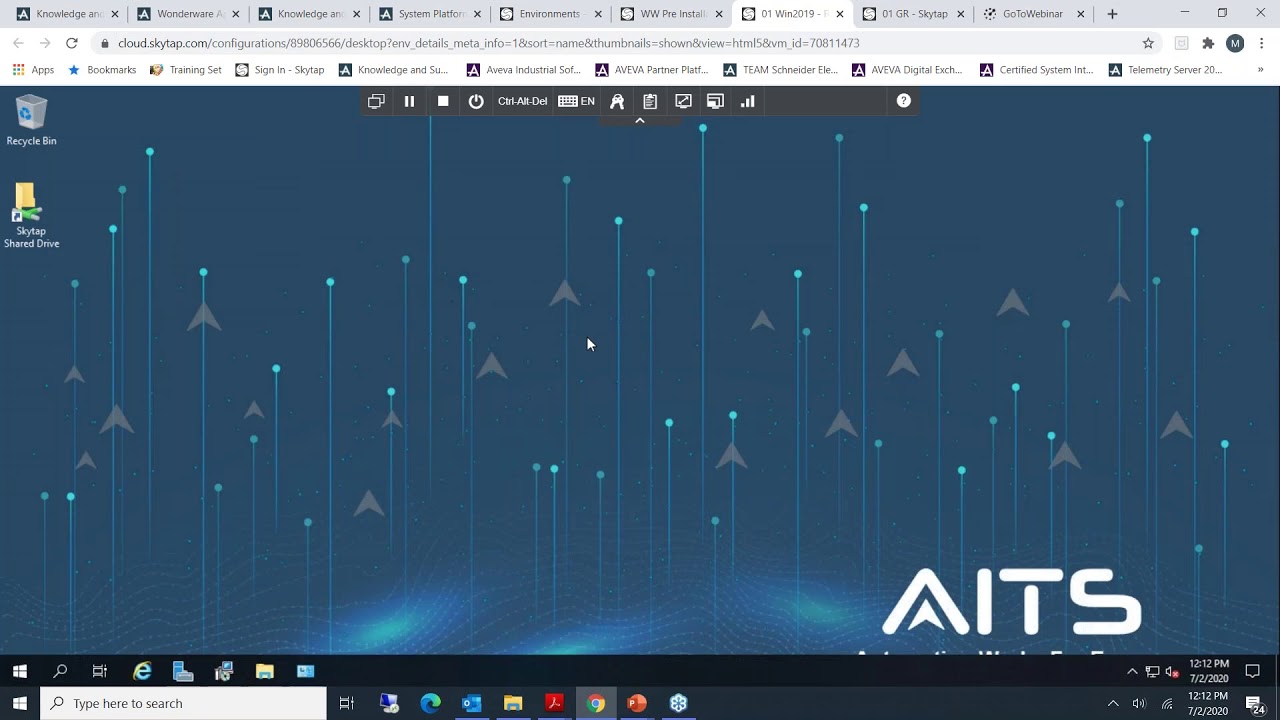Reload the Skytap page

coord(72,43)
